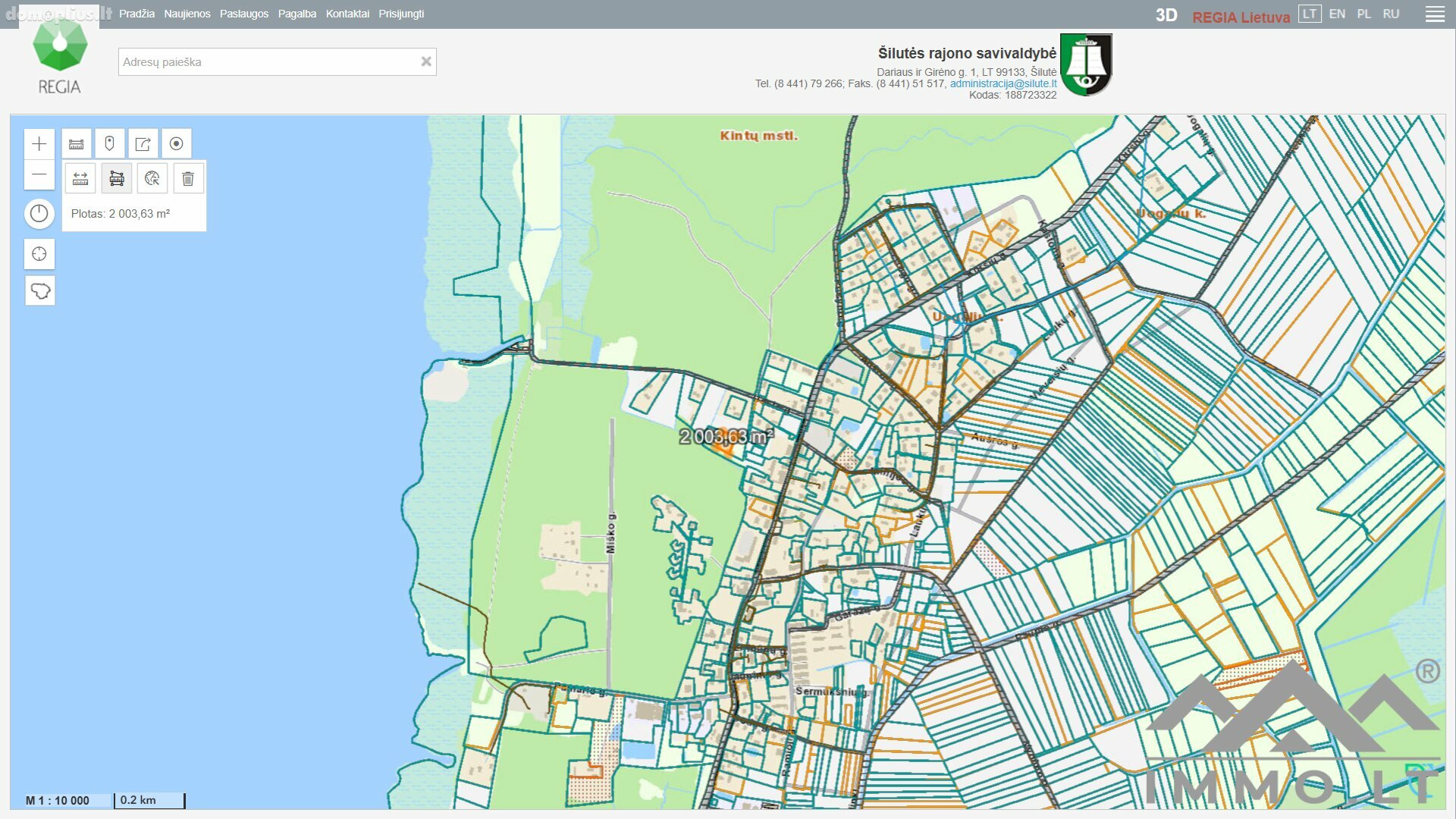Click the circular target layer icon
The image size is (1456, 819).
(x=177, y=144)
